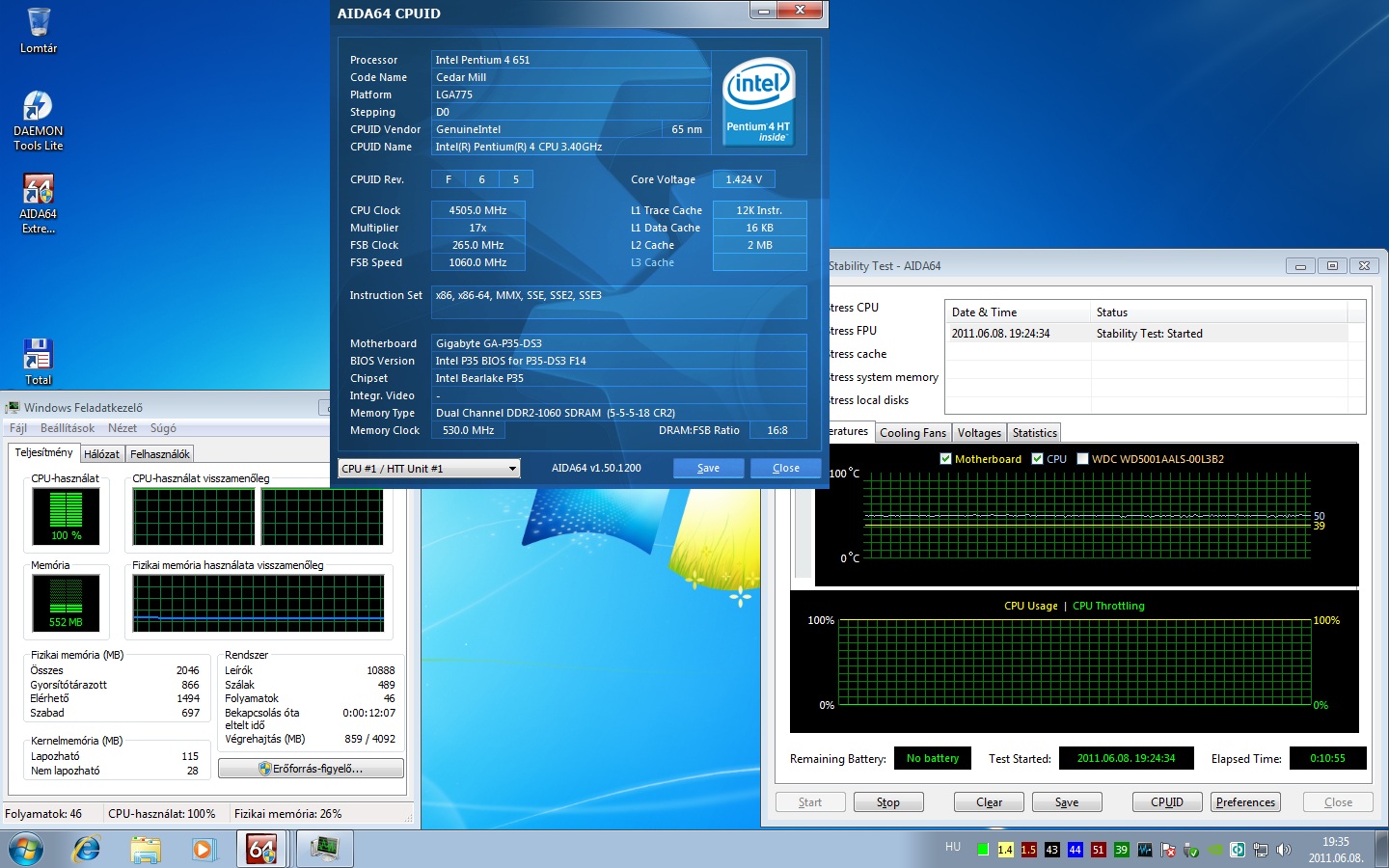The image size is (1389, 868).
Task: Switch to the Cooling Fans tab
Action: 912,433
